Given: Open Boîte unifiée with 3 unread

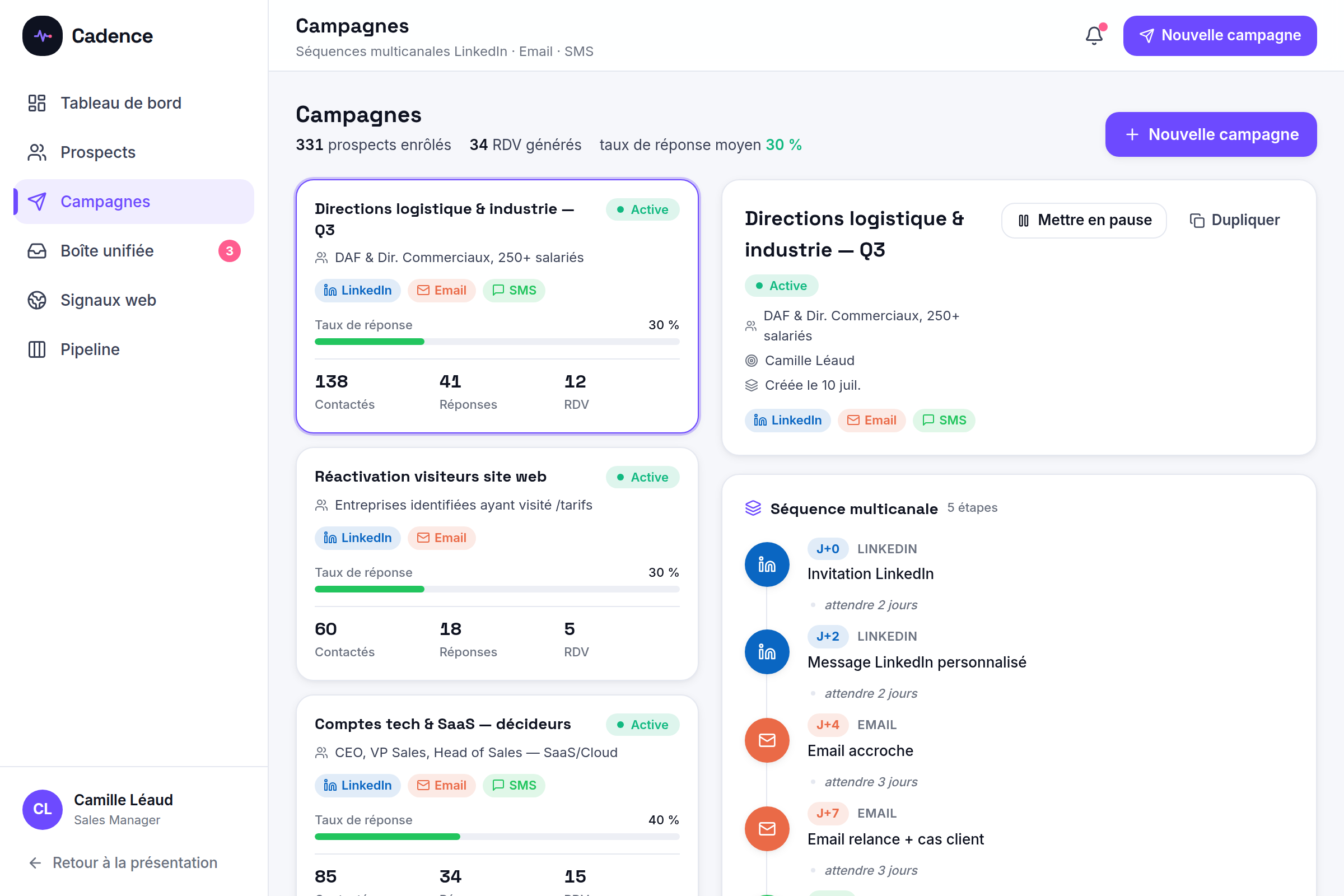Looking at the screenshot, I should pos(134,251).
